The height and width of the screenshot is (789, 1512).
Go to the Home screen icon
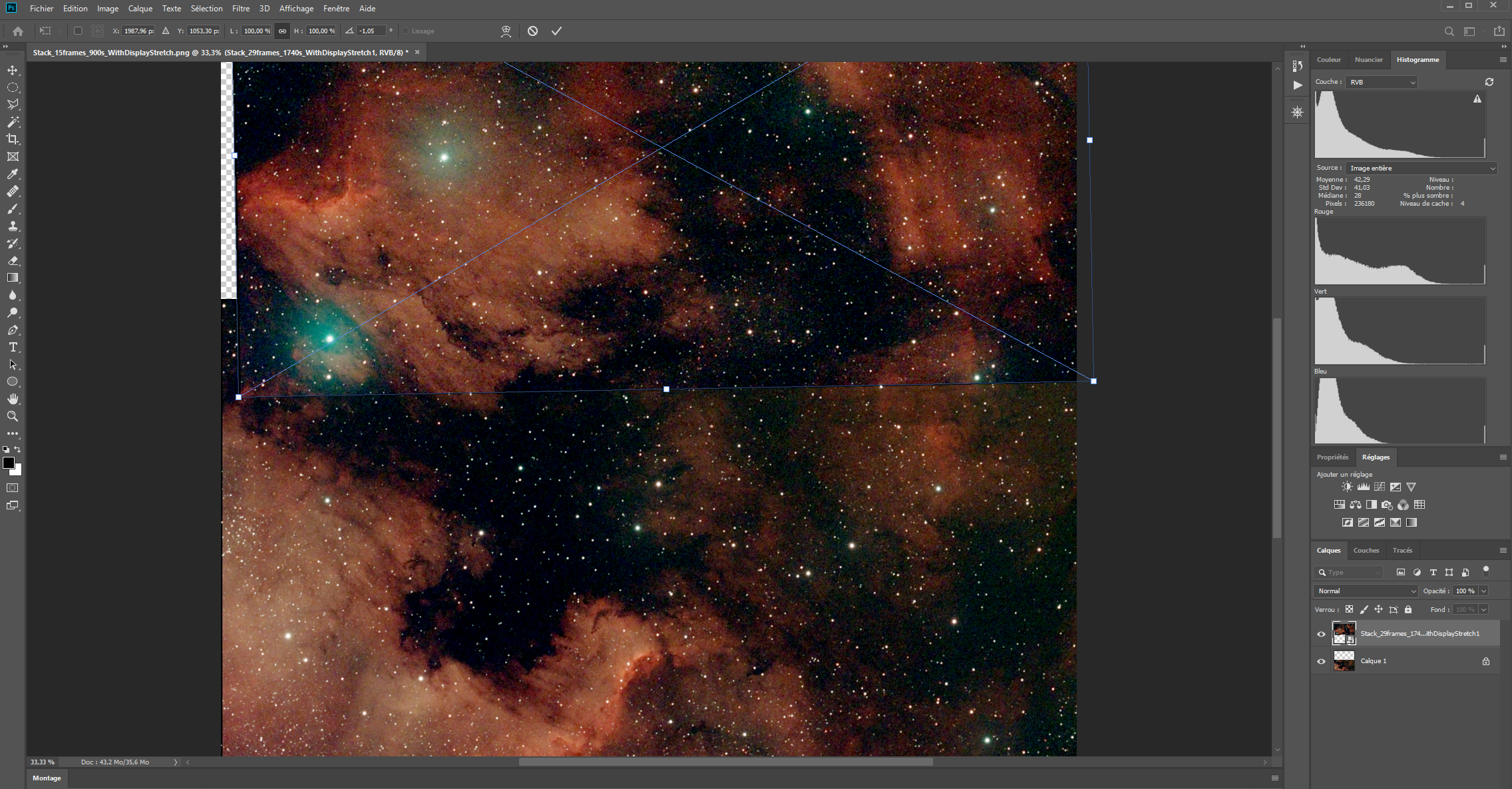[18, 31]
